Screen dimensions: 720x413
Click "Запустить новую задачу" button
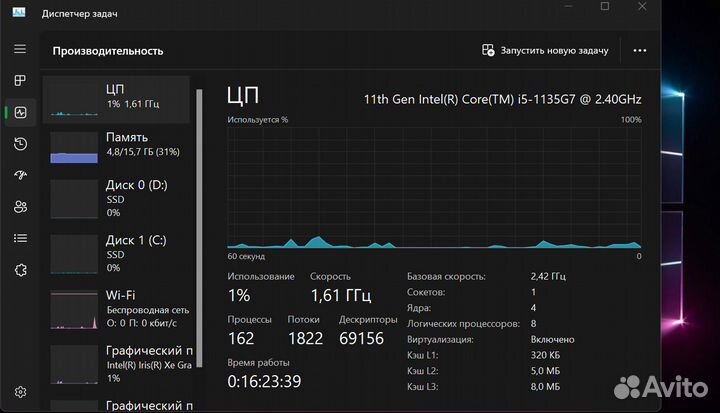point(545,50)
